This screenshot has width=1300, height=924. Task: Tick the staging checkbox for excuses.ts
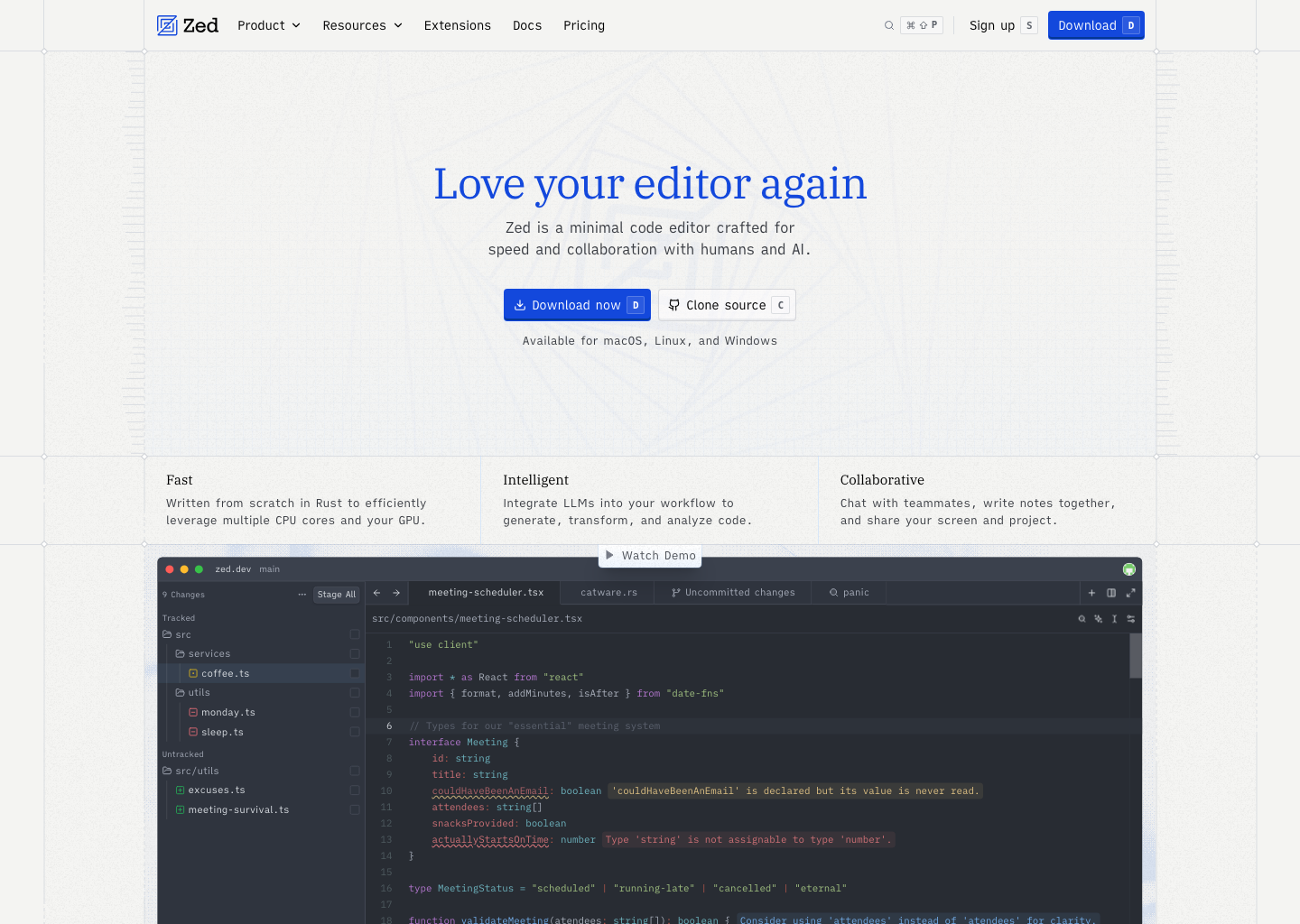[355, 790]
